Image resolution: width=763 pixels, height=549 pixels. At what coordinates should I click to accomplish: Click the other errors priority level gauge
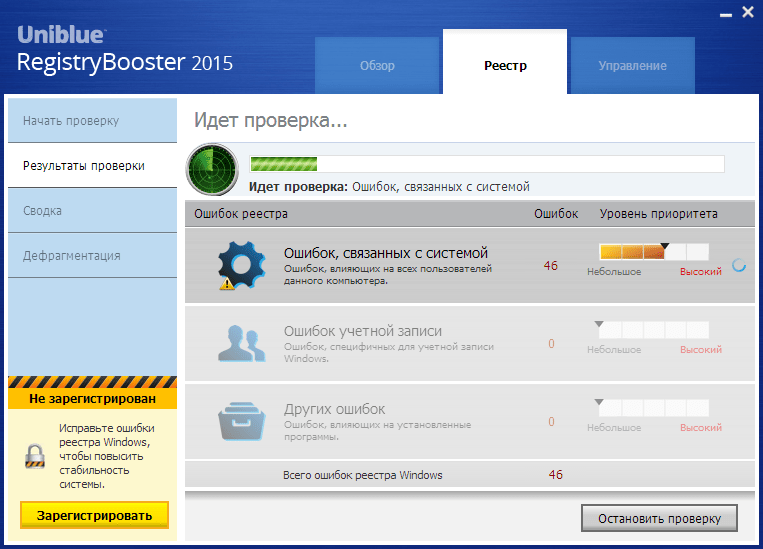(x=654, y=407)
